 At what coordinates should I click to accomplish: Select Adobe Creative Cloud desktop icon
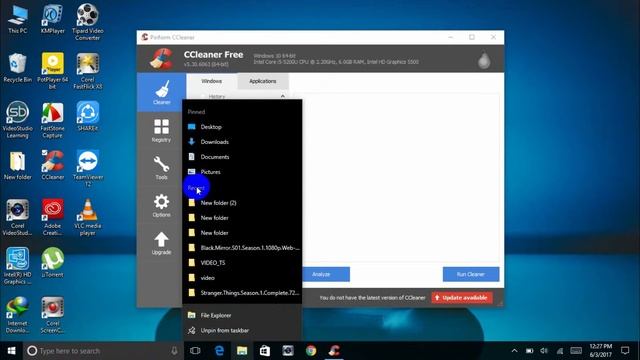pyautogui.click(x=53, y=217)
